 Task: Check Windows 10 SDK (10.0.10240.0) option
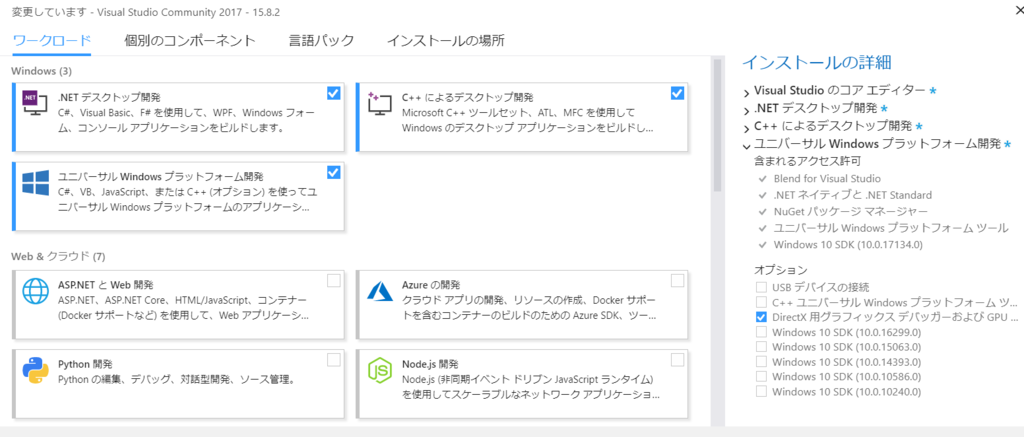(x=761, y=392)
